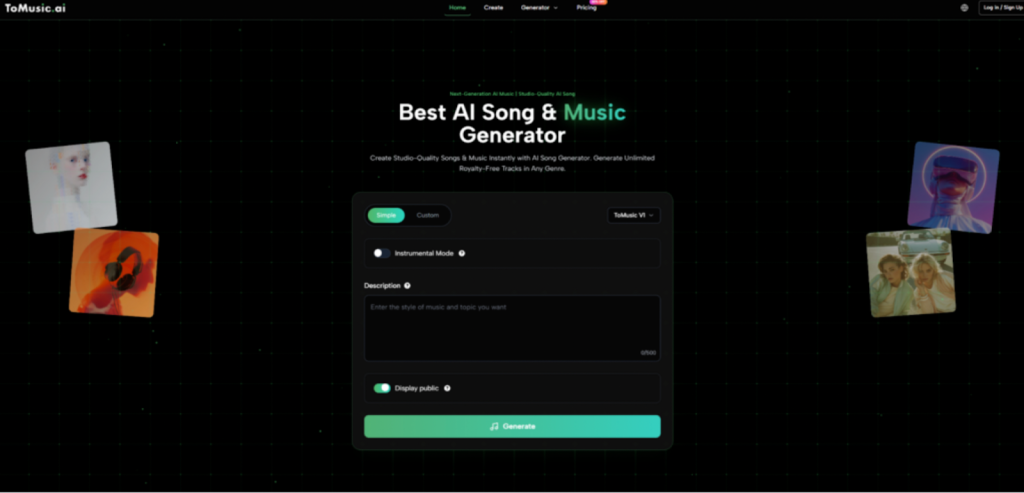Click the ToMusic.ai logo

[35, 8]
